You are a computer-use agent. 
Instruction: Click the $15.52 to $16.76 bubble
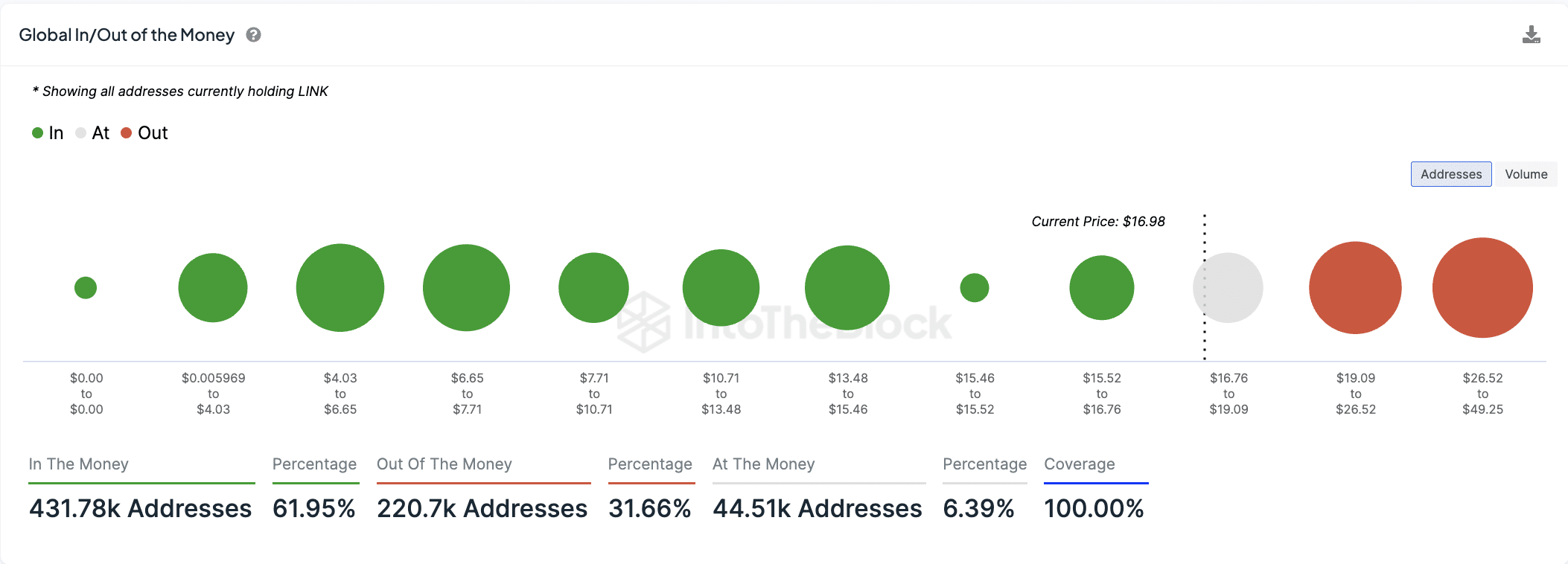[1102, 287]
